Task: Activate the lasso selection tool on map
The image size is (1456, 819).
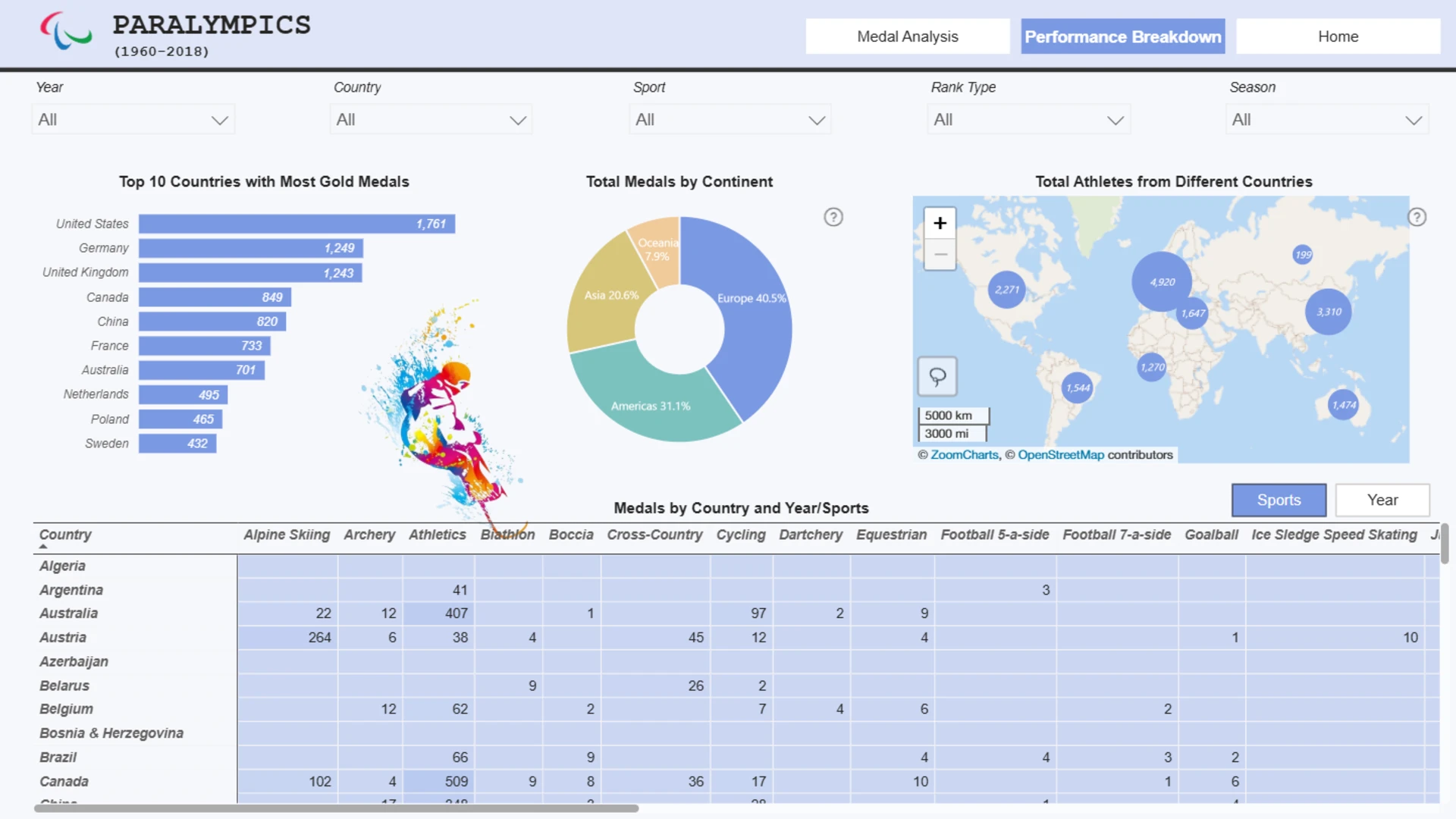Action: [x=937, y=376]
